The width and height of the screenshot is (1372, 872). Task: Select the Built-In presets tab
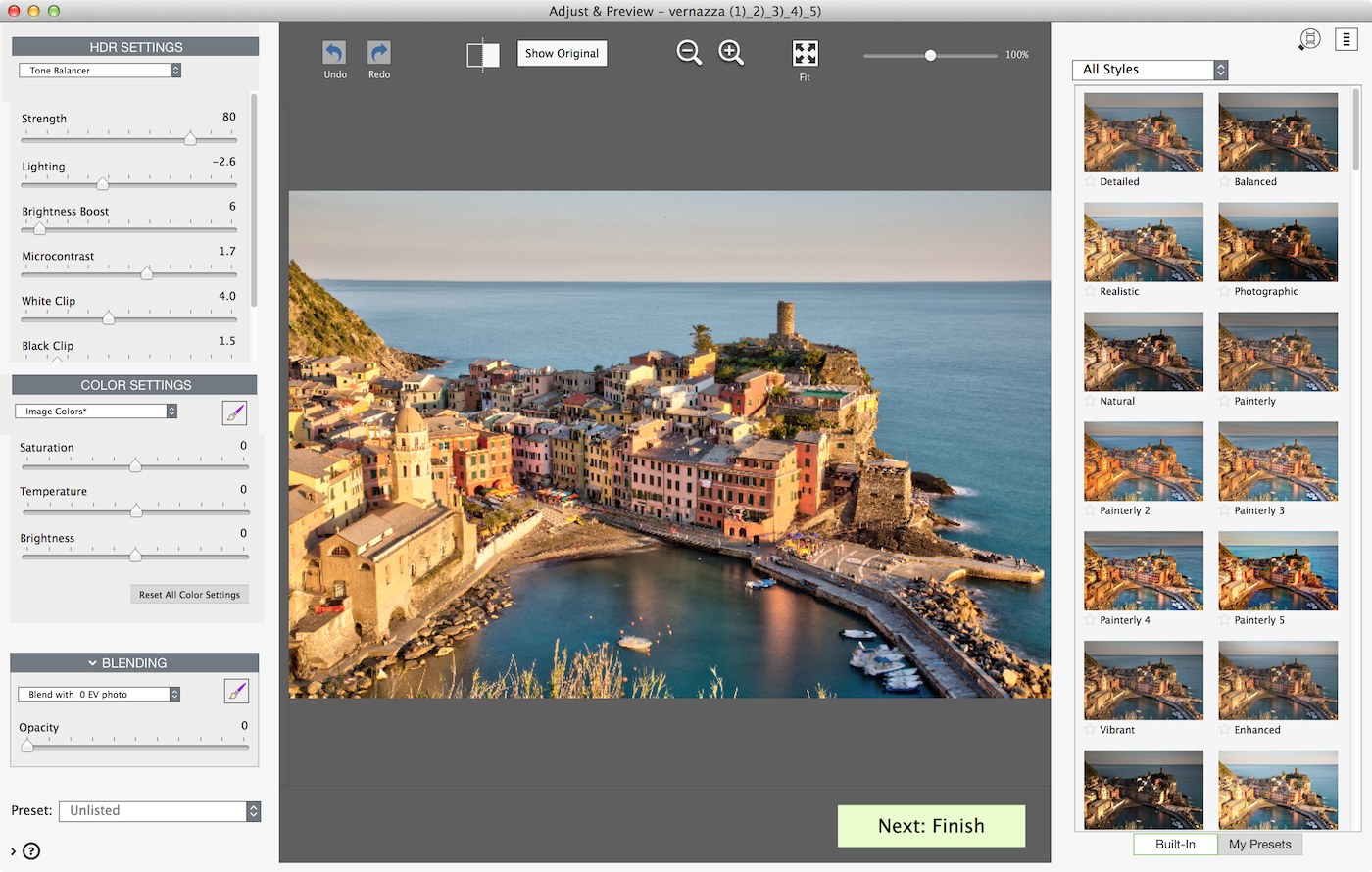(1175, 844)
